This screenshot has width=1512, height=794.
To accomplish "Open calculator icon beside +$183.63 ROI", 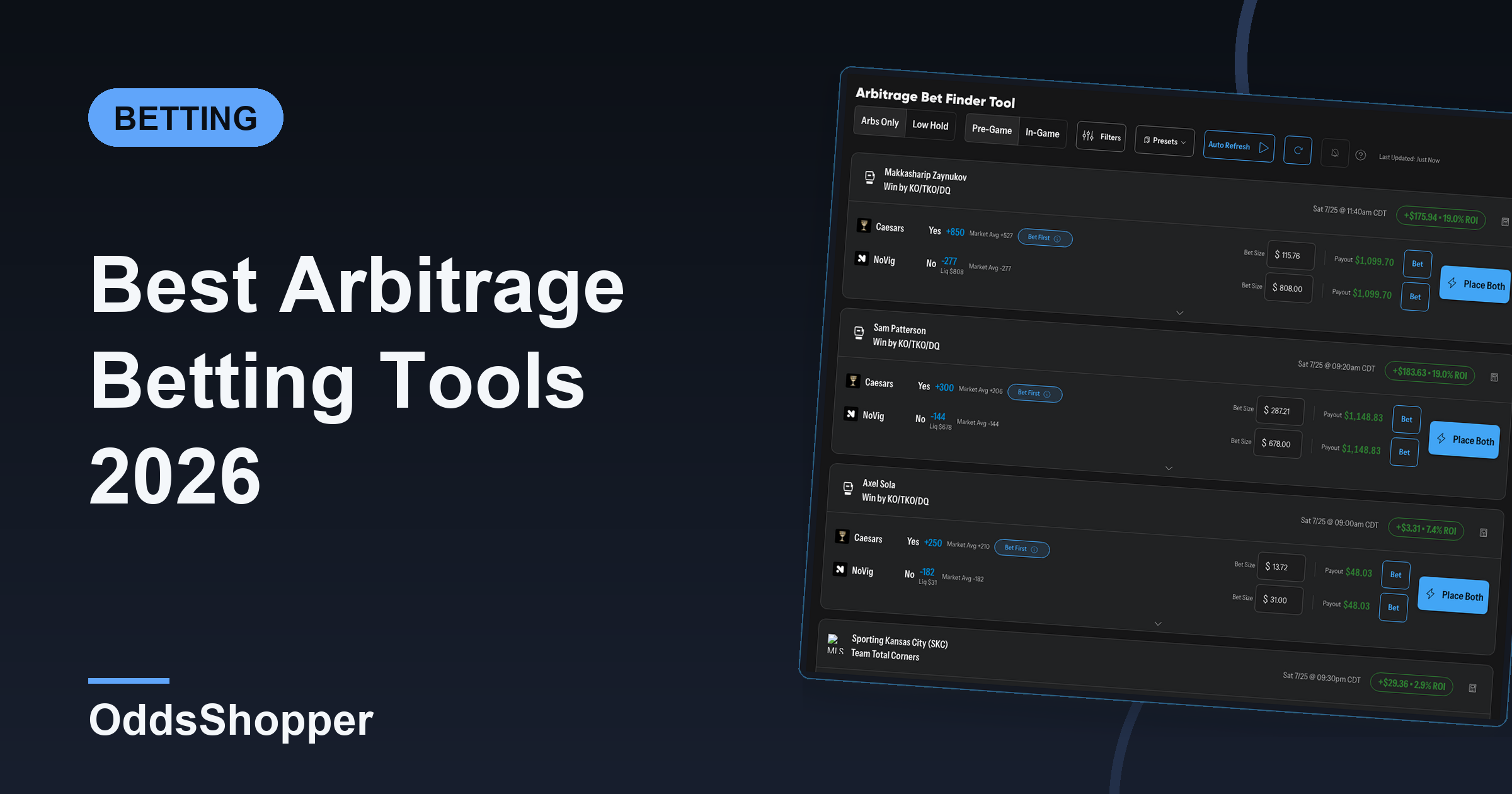I will [1494, 377].
